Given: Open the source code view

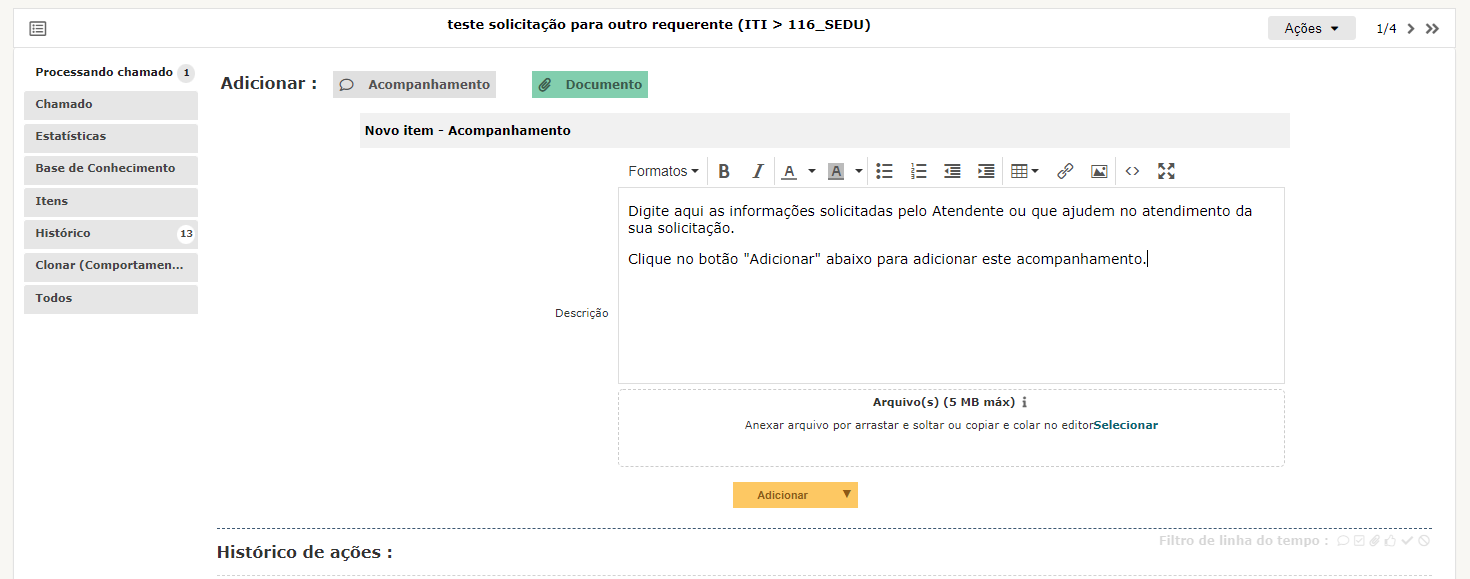Looking at the screenshot, I should (x=1132, y=171).
